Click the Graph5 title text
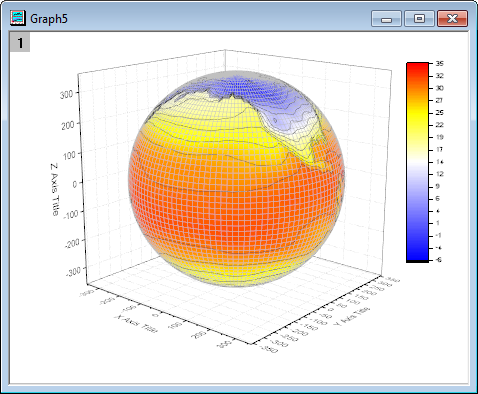 (49, 19)
